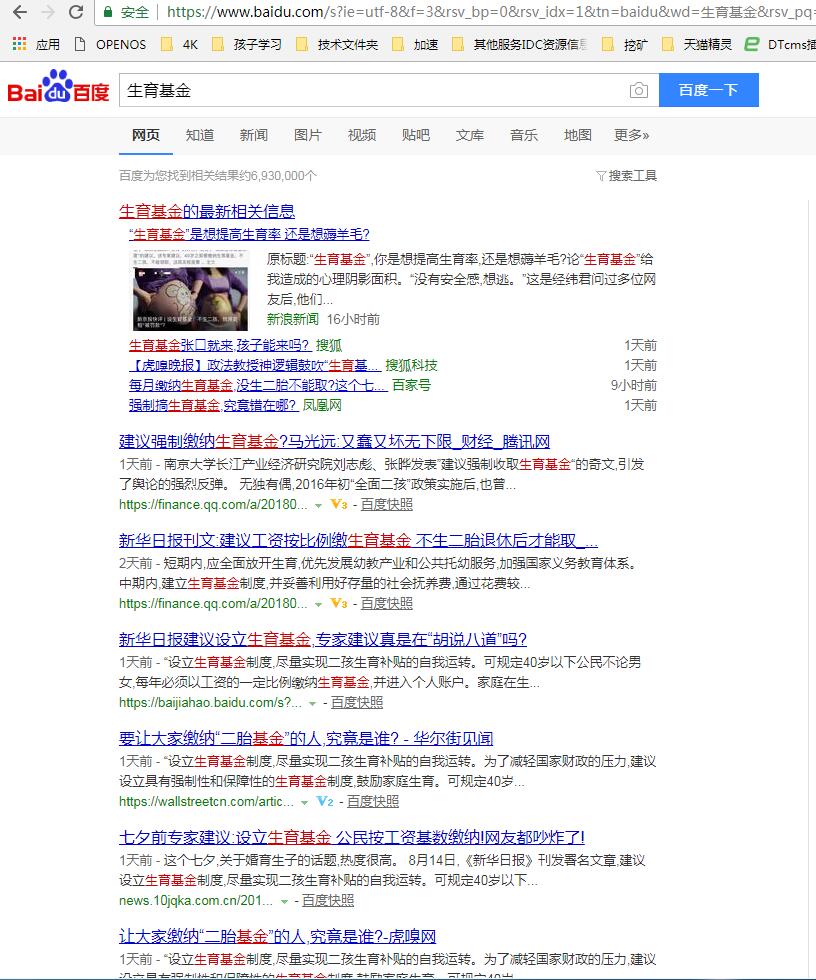Click the green secure lock icon
Screen dimensions: 816x980
point(108,12)
